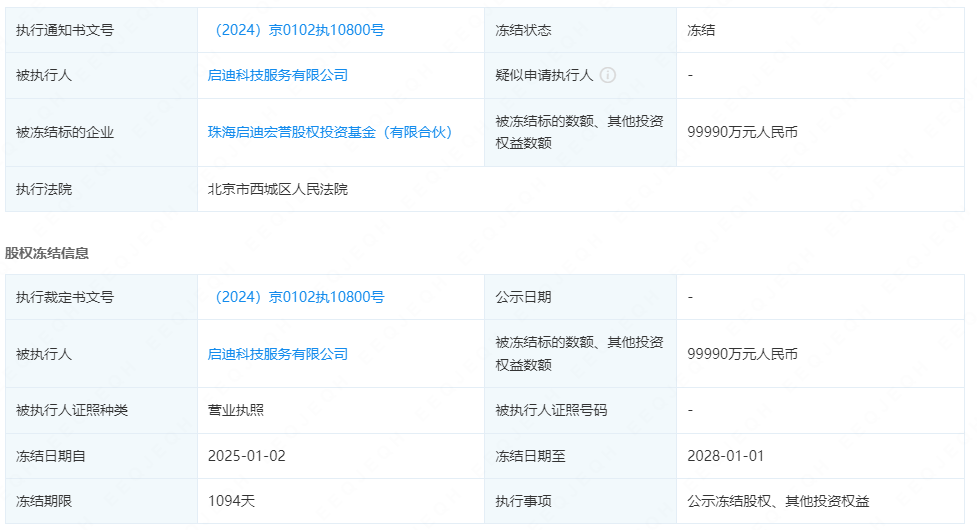Screen dimensions: 977x530
Task: Click the 被执行人证照种类 label
Action: (x=72, y=410)
